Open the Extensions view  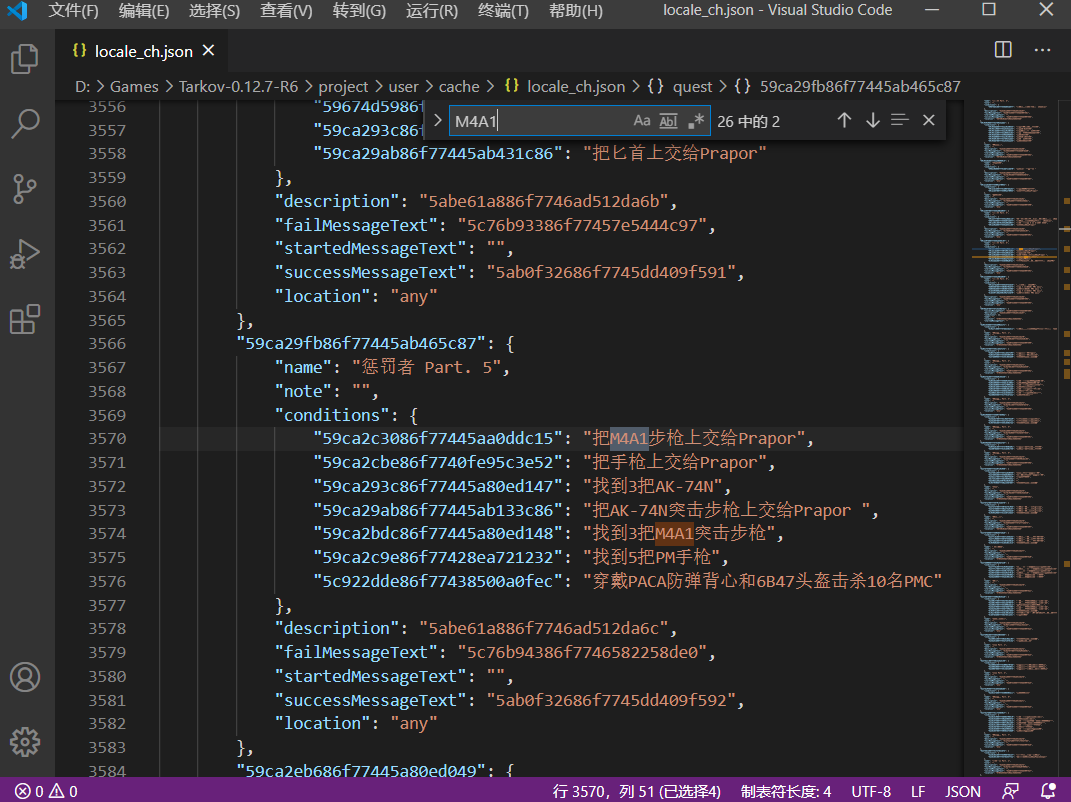pos(25,319)
